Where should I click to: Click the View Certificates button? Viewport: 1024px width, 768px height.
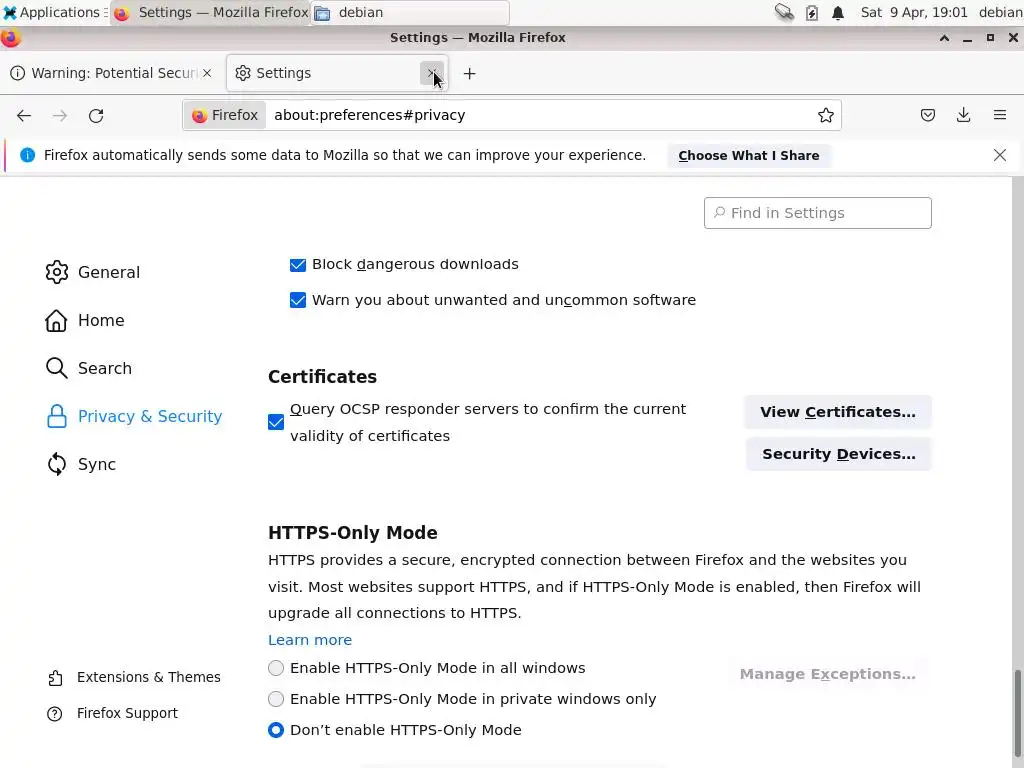pyautogui.click(x=837, y=412)
